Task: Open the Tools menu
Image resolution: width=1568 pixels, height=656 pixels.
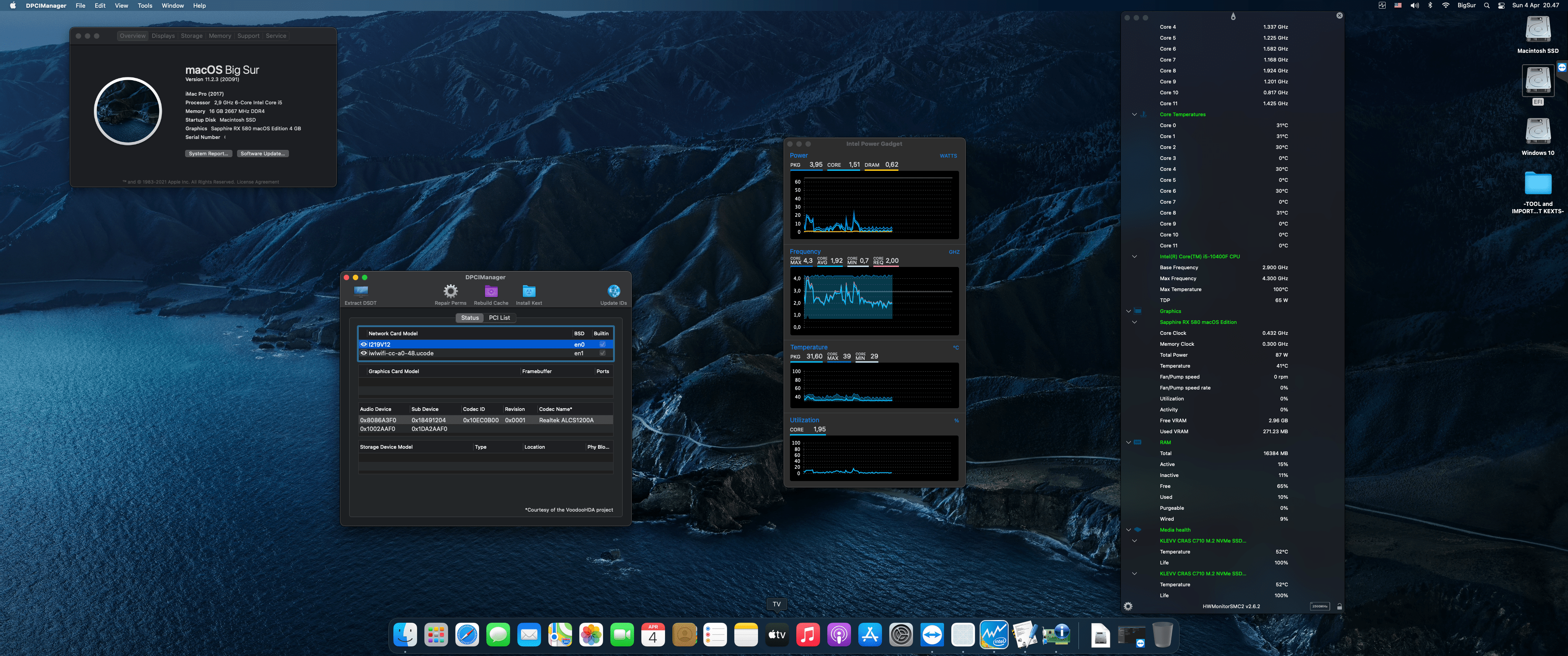Action: (145, 5)
